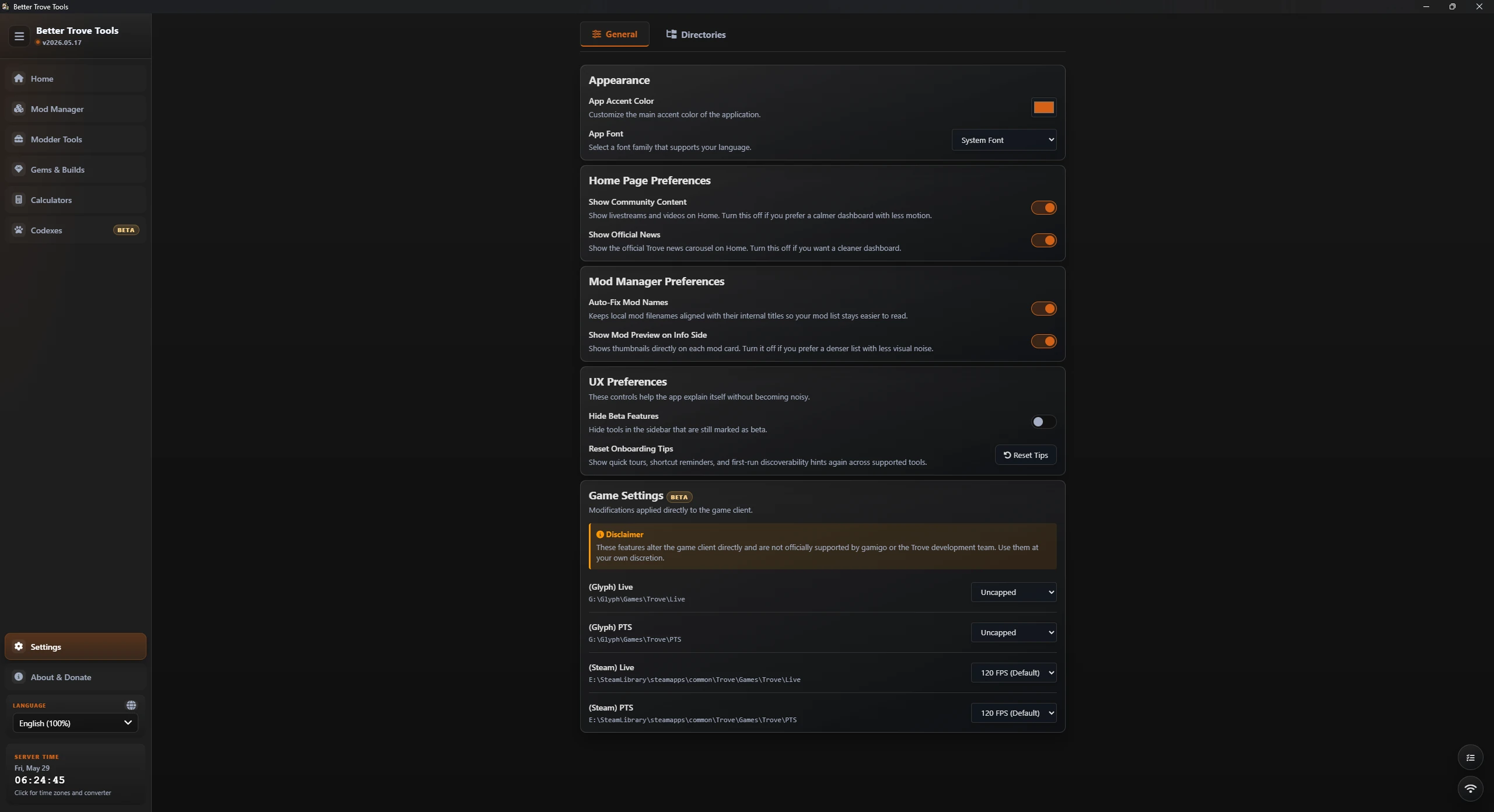
Task: Open Modder Tools from the sidebar
Action: point(75,139)
